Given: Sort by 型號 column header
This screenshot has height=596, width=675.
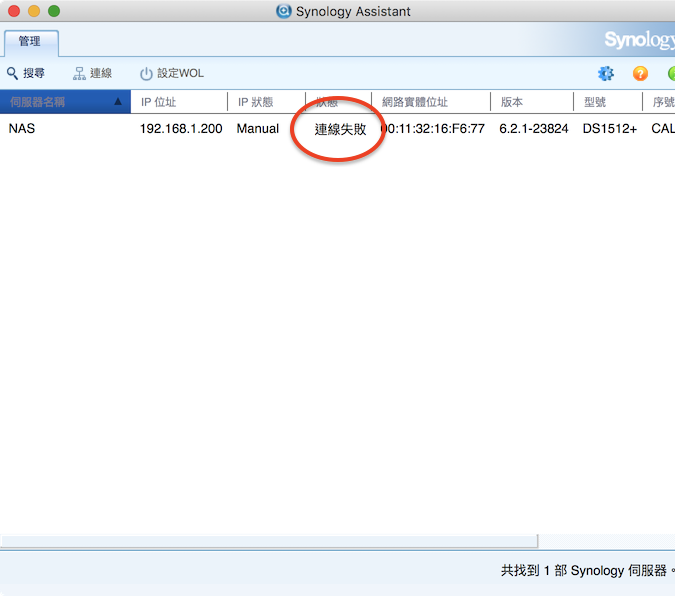Looking at the screenshot, I should pos(607,102).
